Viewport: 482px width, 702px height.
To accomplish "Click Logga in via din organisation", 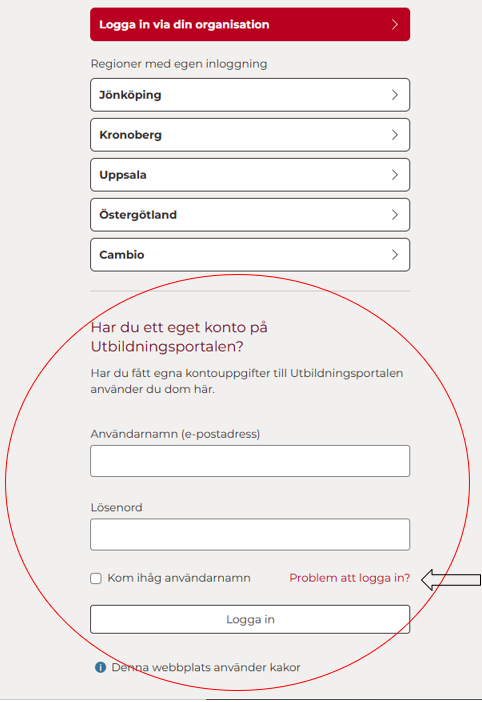I will point(250,24).
